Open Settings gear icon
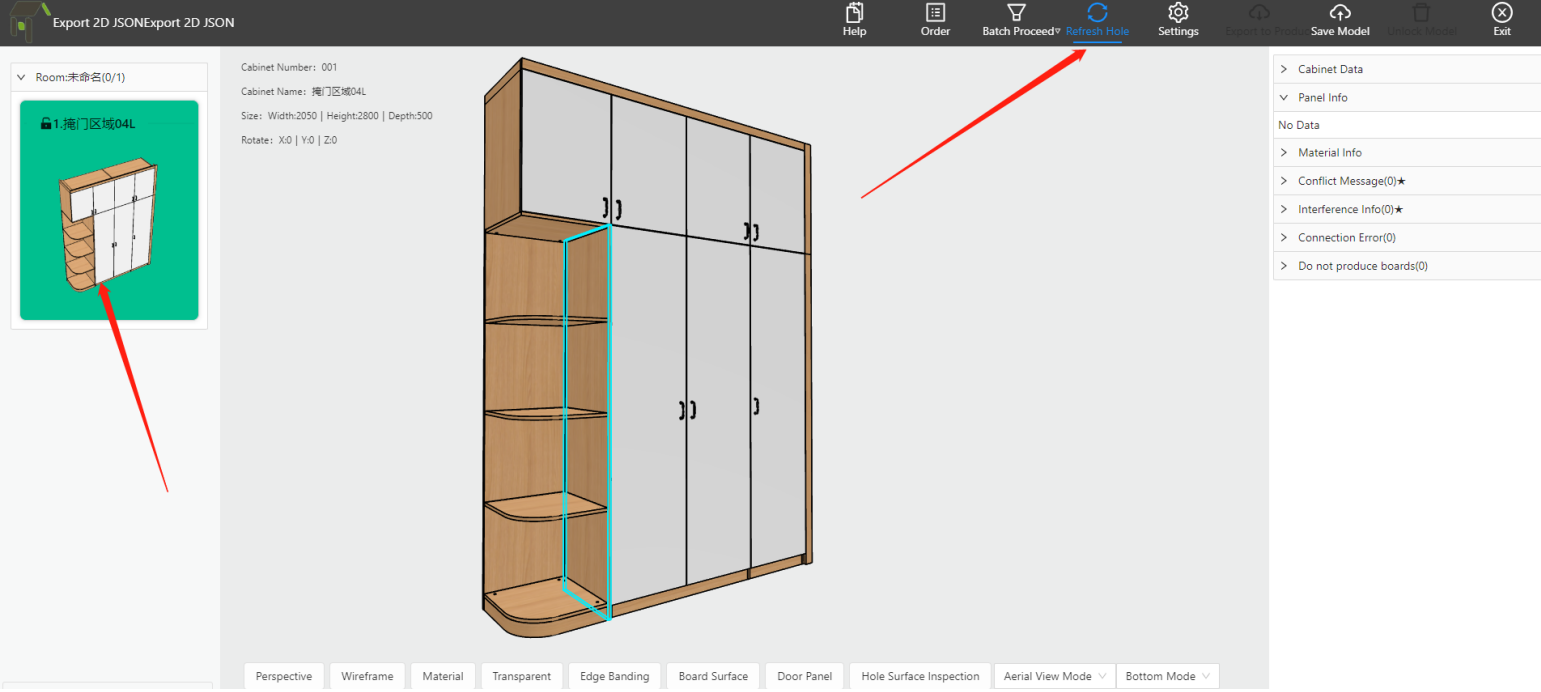The image size is (1541, 692). pos(1178,13)
